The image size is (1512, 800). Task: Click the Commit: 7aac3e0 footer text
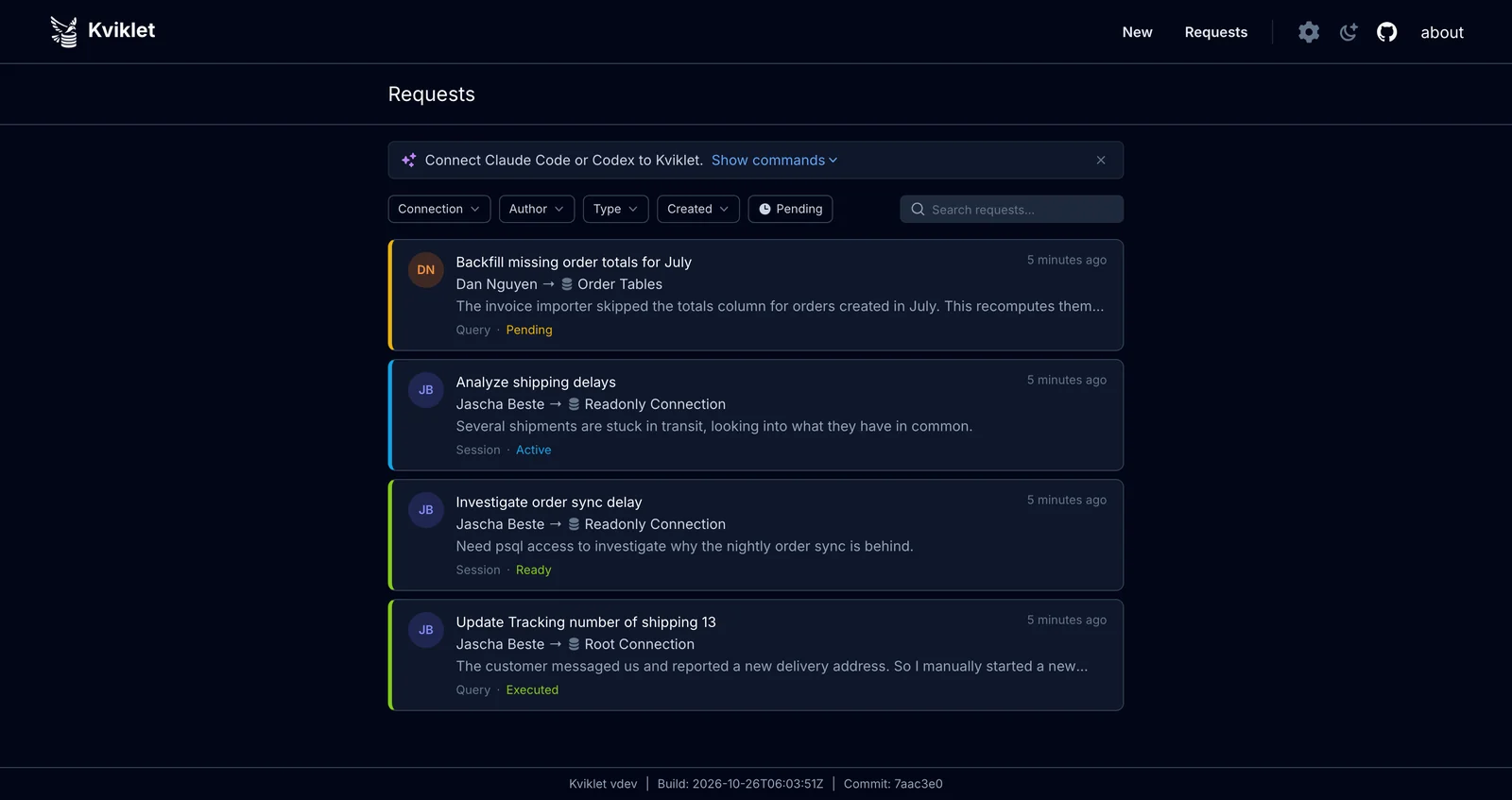click(x=893, y=784)
